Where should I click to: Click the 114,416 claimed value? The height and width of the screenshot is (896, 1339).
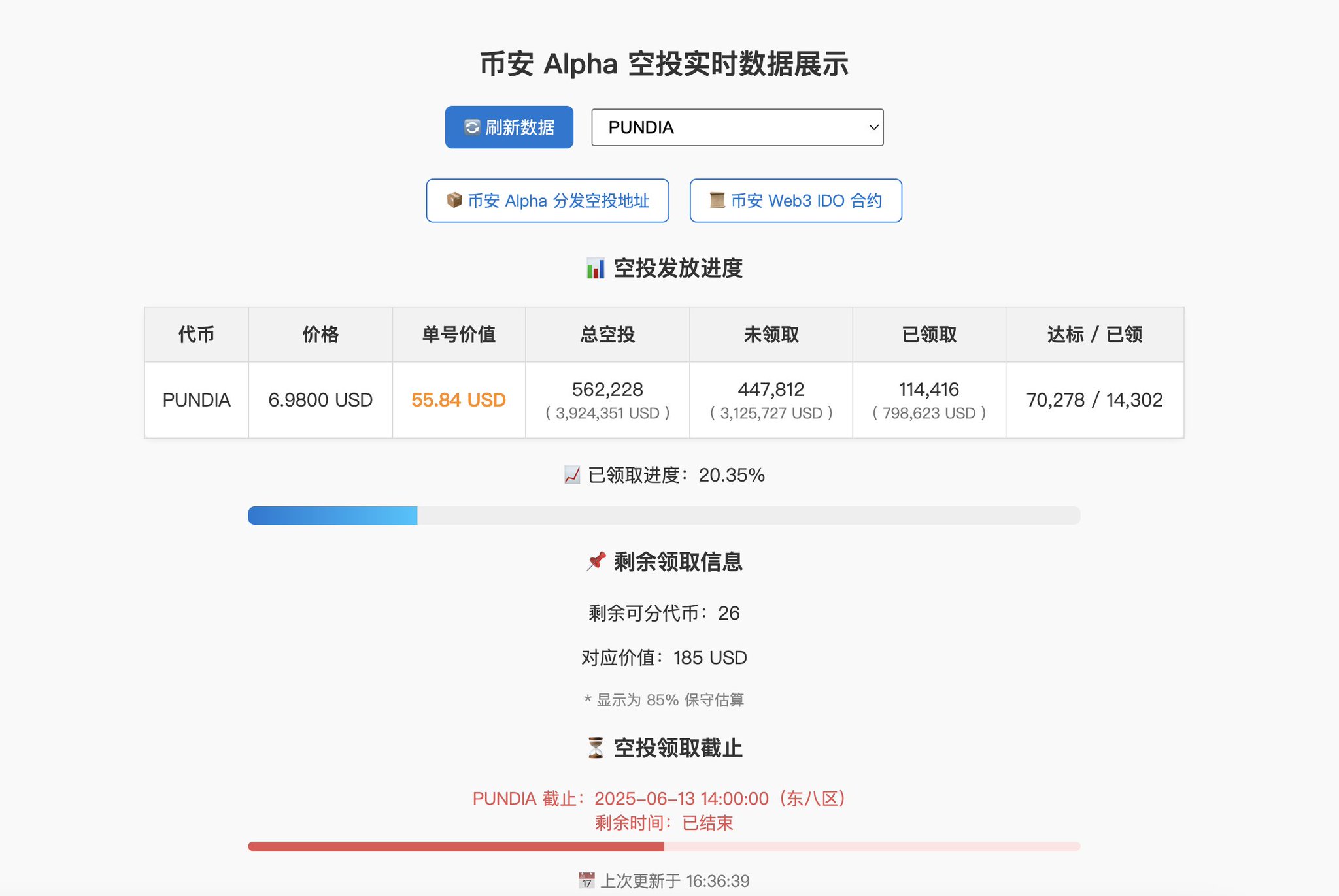pyautogui.click(x=929, y=390)
